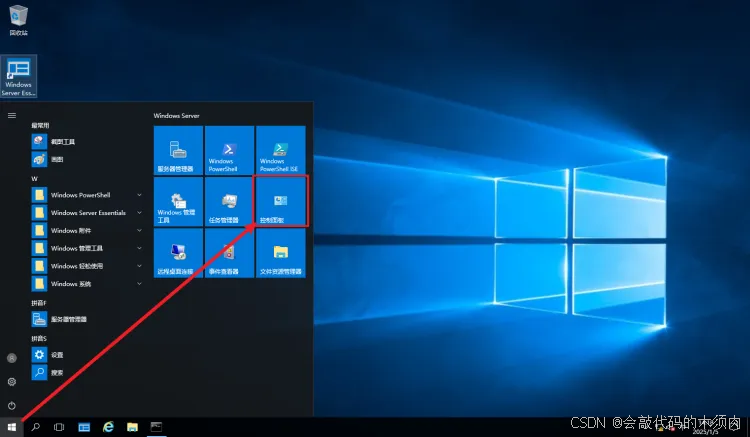Click the 拼音F group header
The width and height of the screenshot is (750, 437).
pyautogui.click(x=39, y=303)
